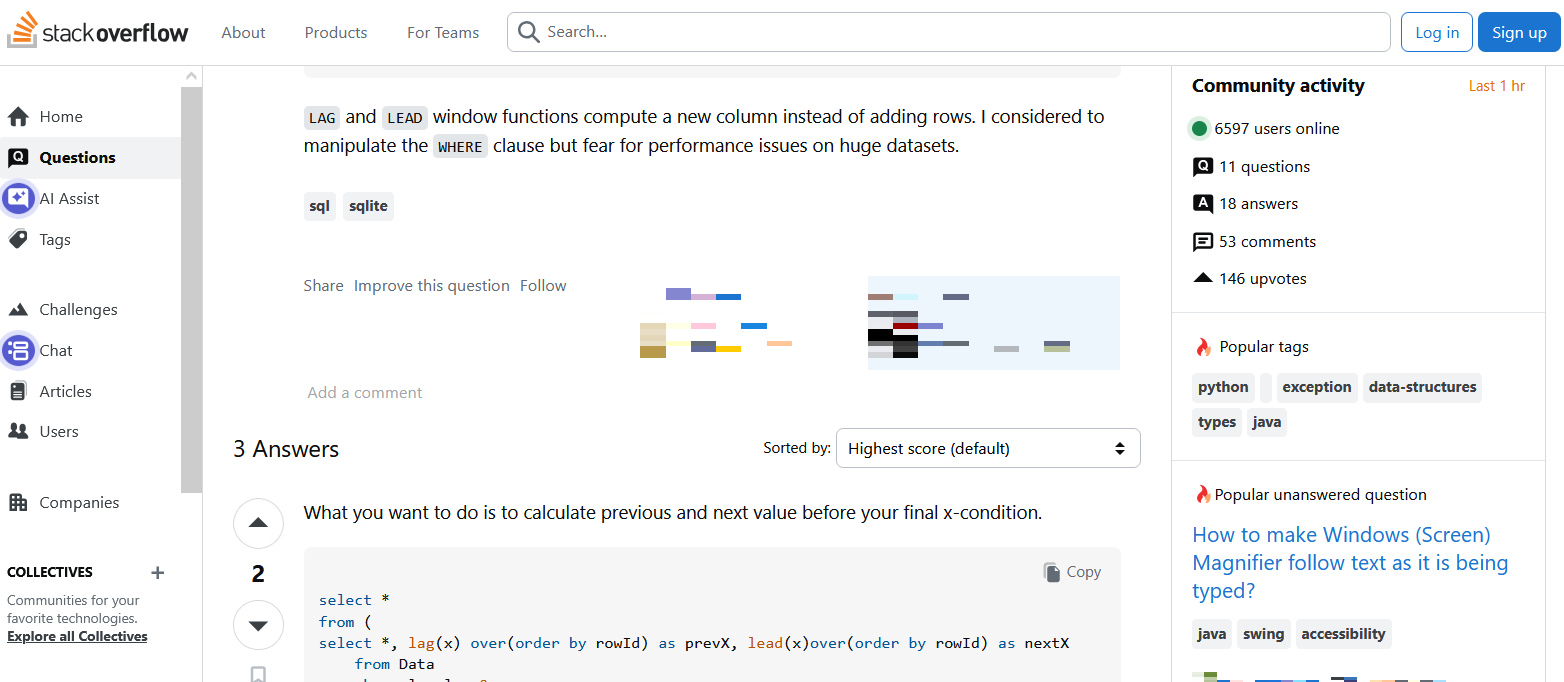
Task: Downvote the first answer
Action: coord(258,626)
